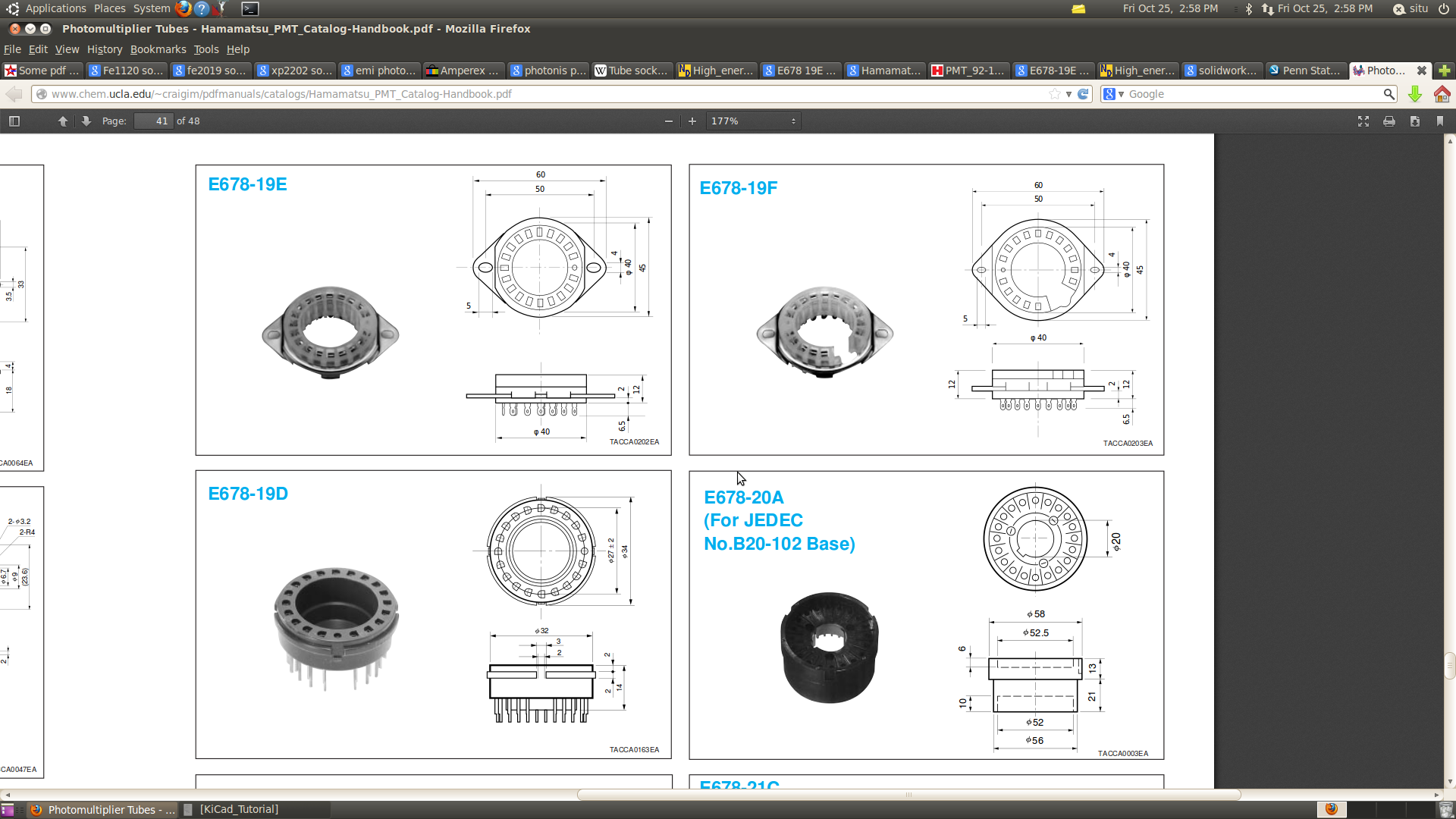Open the Places menu
This screenshot has width=1456, height=819.
110,8
